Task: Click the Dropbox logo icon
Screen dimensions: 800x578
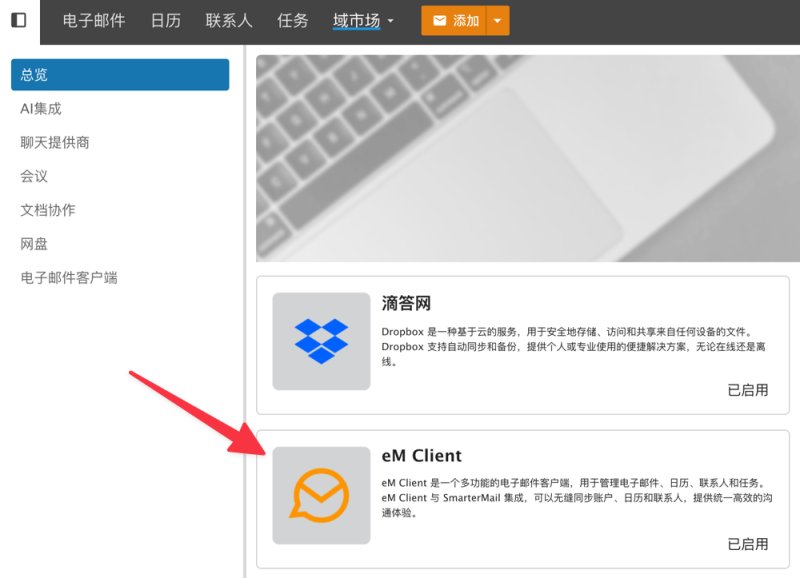Action: coord(321,341)
